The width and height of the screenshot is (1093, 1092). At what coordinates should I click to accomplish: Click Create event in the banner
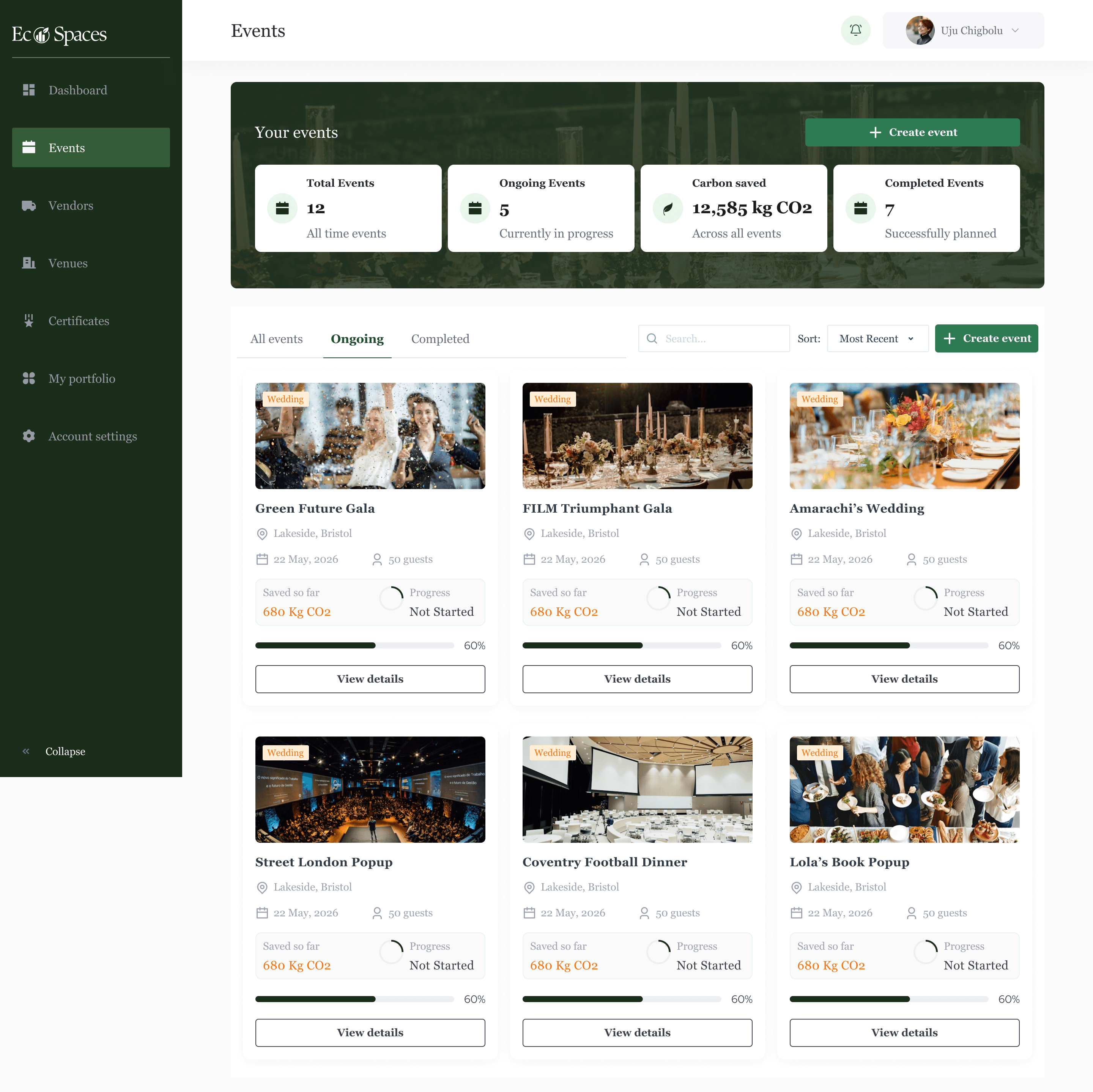pyautogui.click(x=912, y=132)
